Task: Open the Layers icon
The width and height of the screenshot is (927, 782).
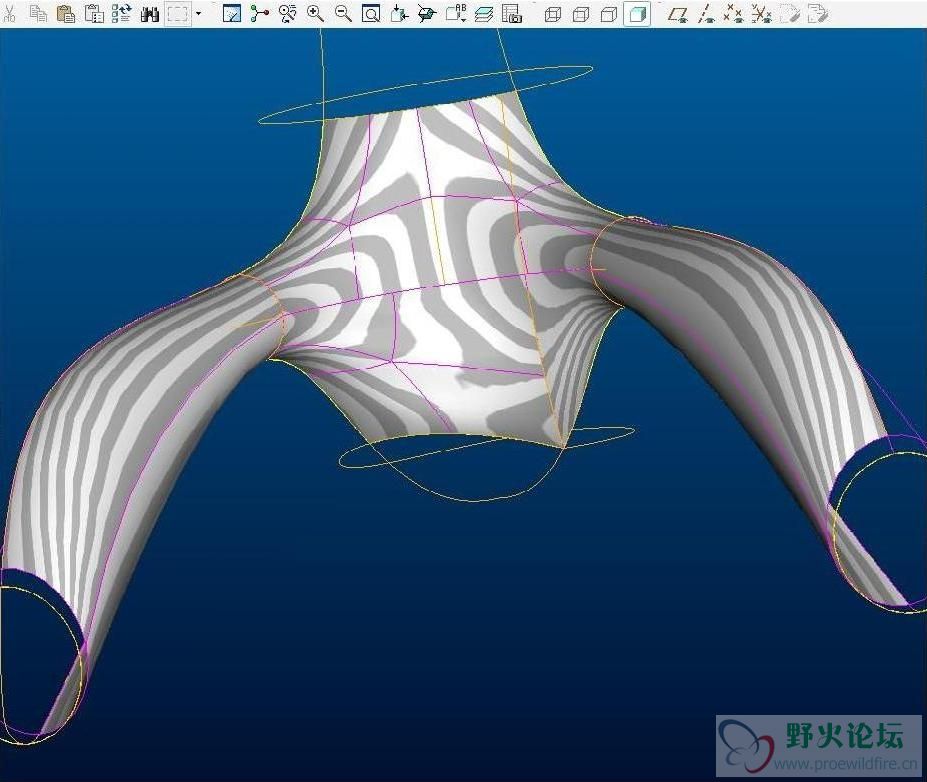Action: point(484,14)
